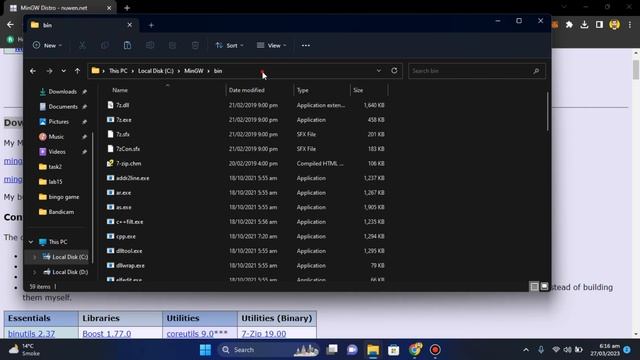Refresh the bin folder
Screen dimensions: 640x360
394,71
